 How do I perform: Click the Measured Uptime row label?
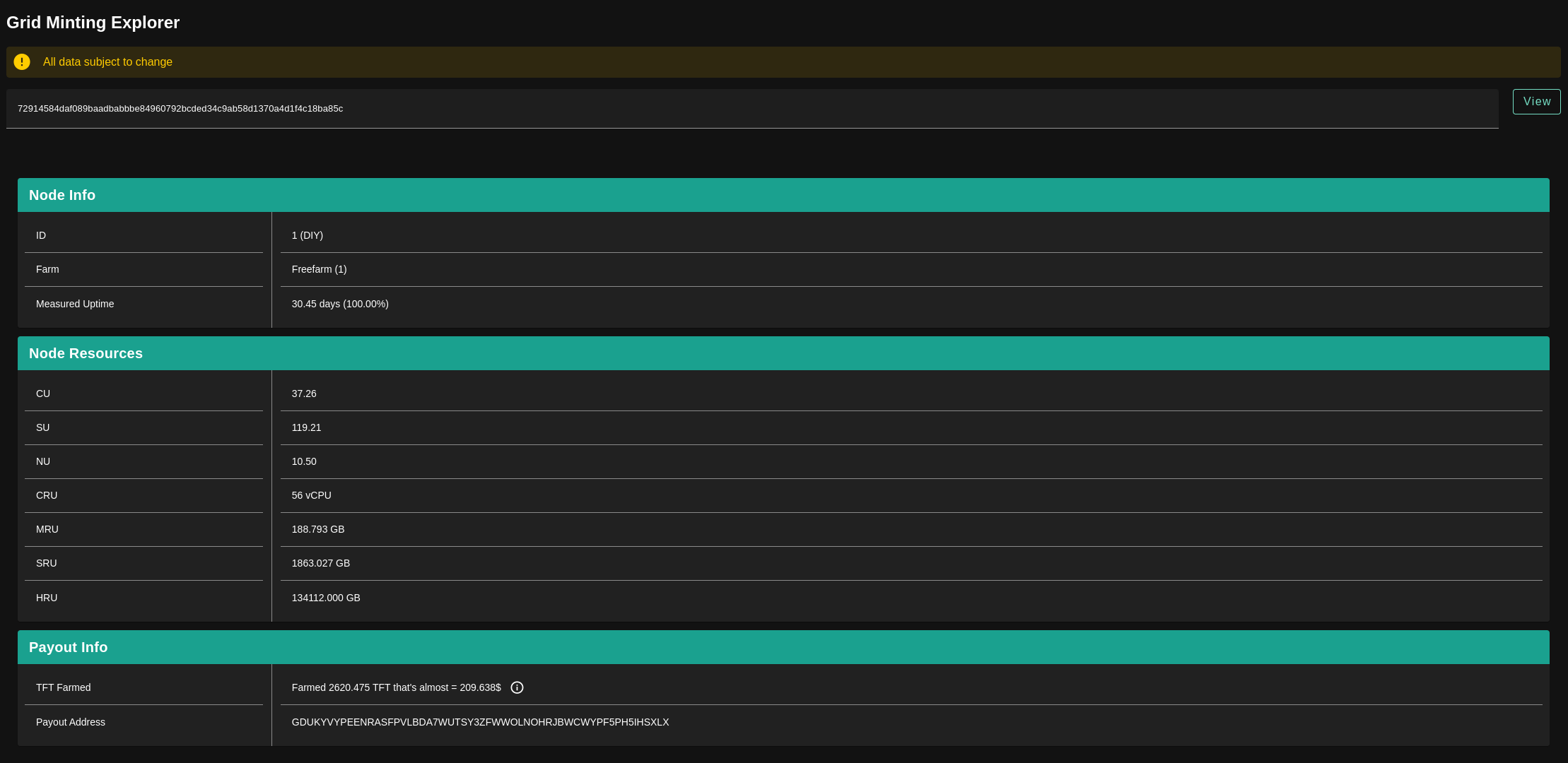click(75, 304)
